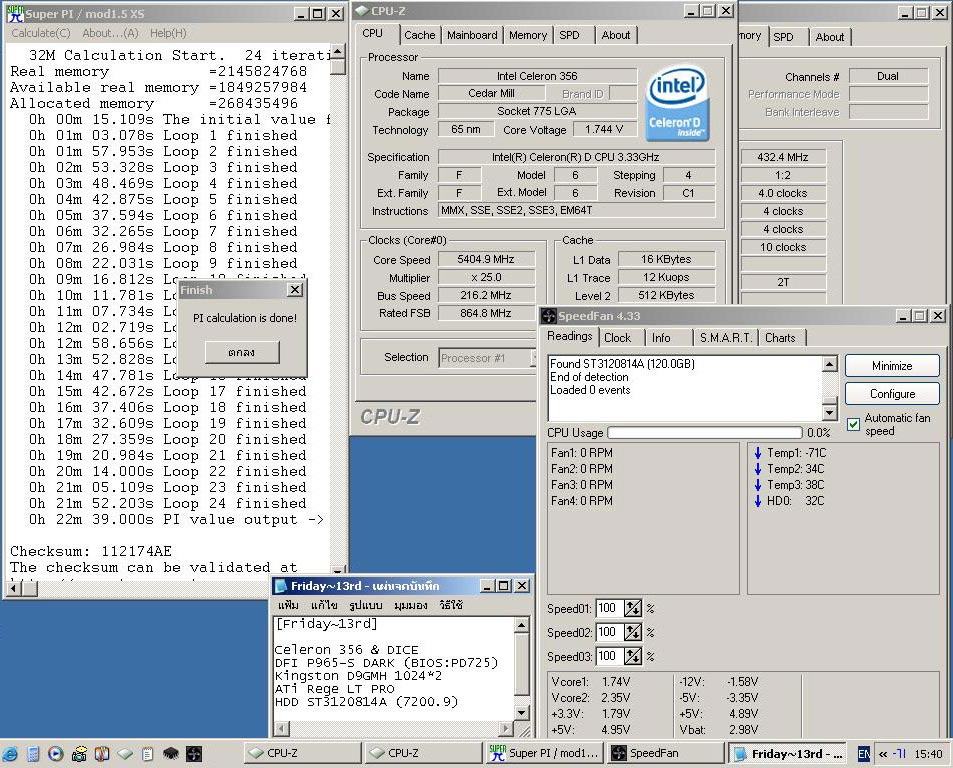Switch to SpeedFan Clock tab
Screen dimensions: 953x768
pos(617,338)
